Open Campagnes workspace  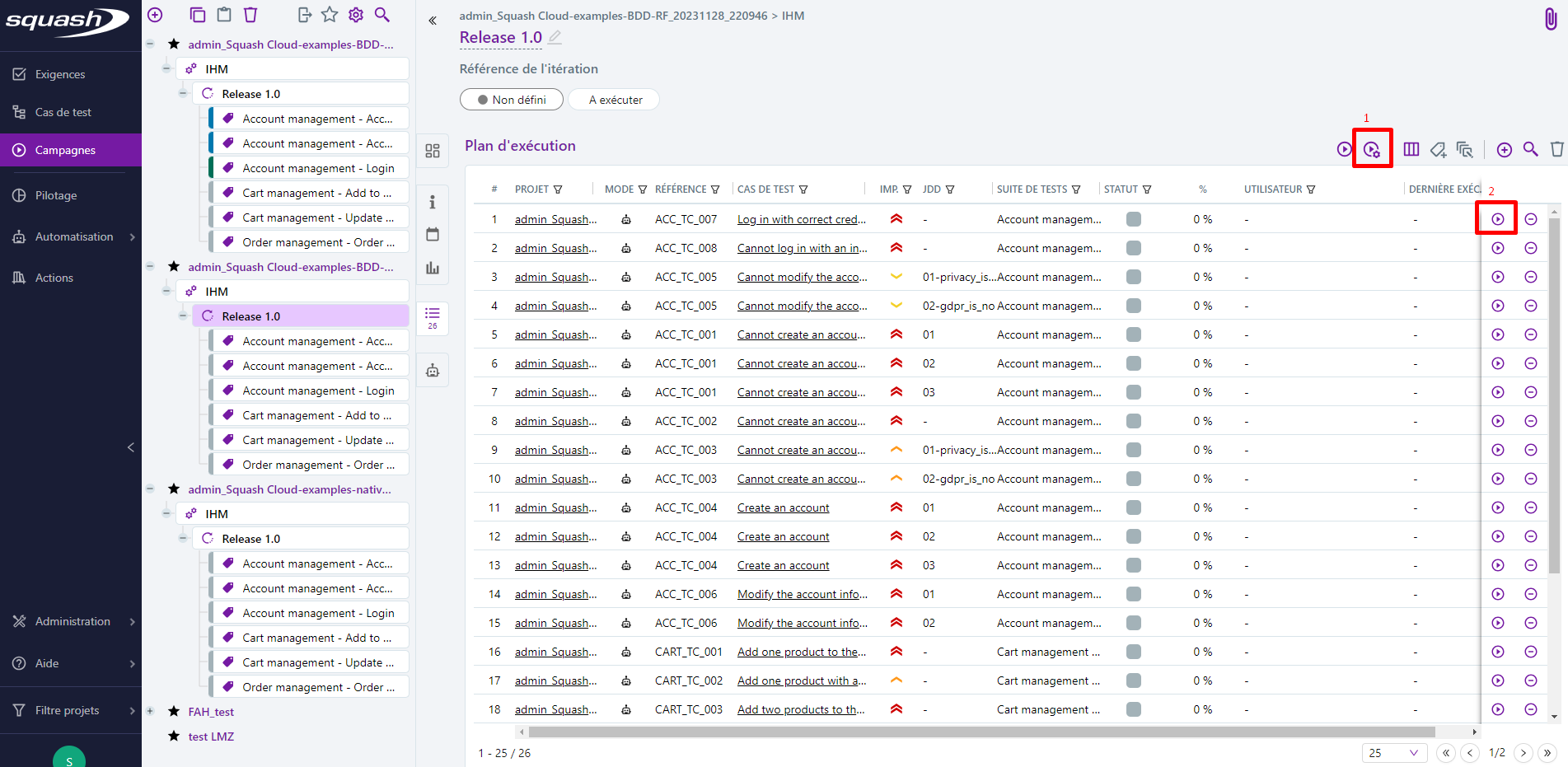(71, 150)
